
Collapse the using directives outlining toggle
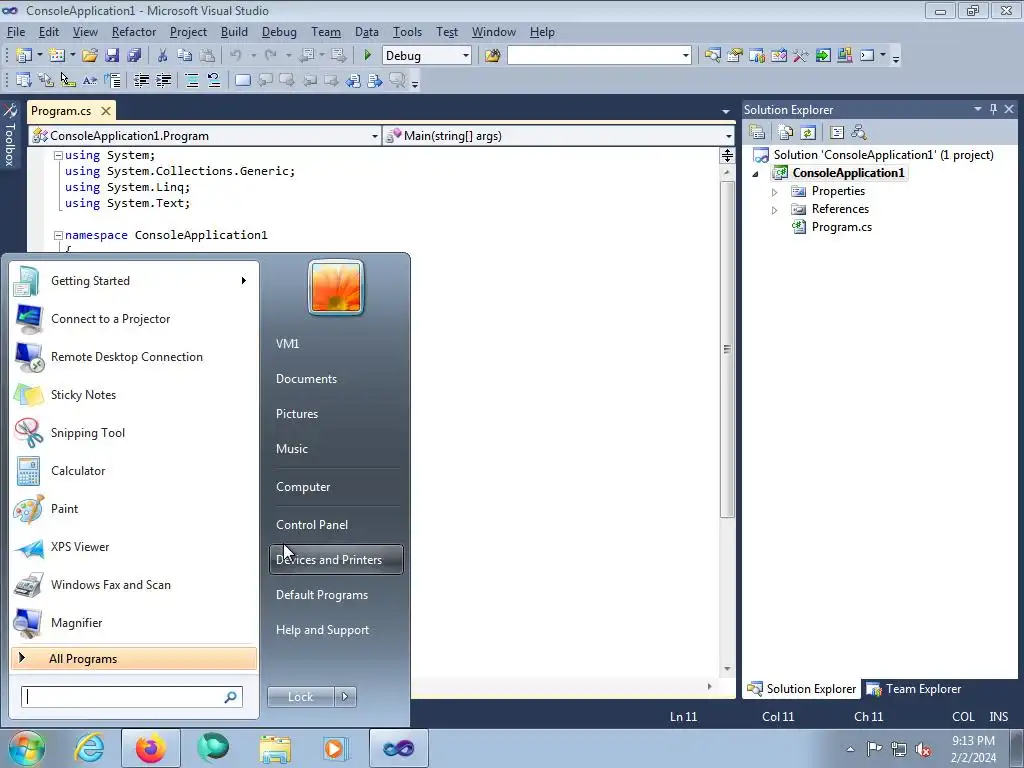[58, 155]
